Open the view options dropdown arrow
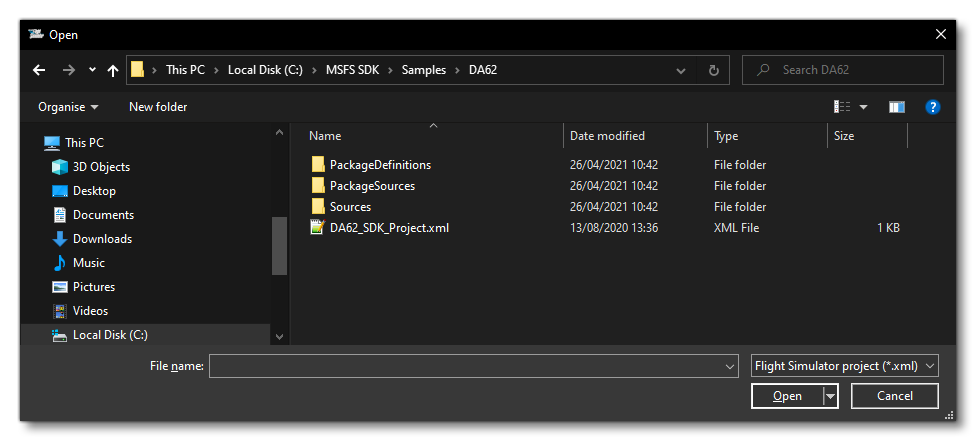976x441 pixels. [863, 107]
